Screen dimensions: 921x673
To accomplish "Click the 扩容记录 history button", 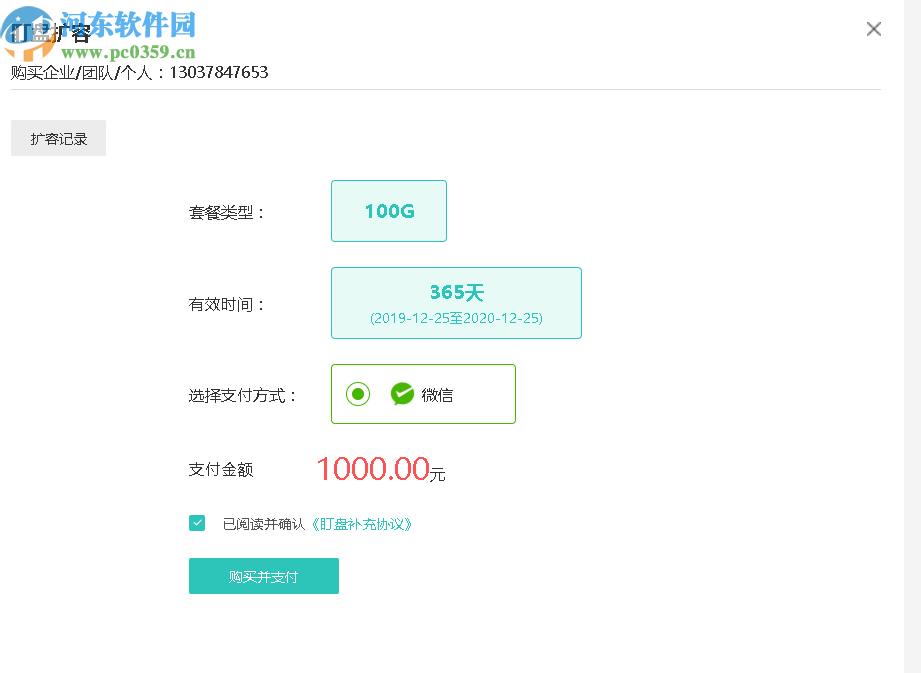I will (x=57, y=138).
